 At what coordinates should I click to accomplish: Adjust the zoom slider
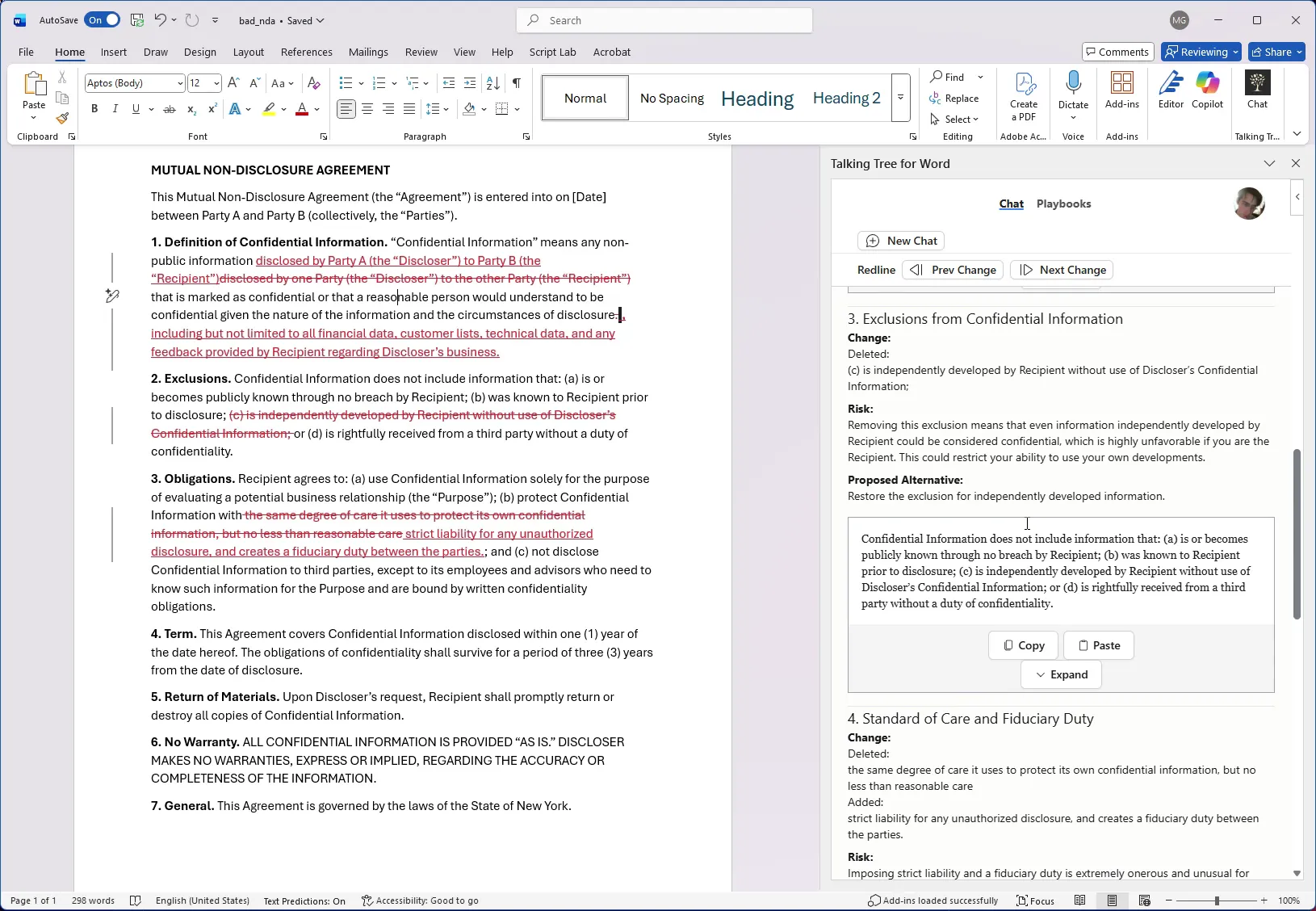pyautogui.click(x=1216, y=901)
